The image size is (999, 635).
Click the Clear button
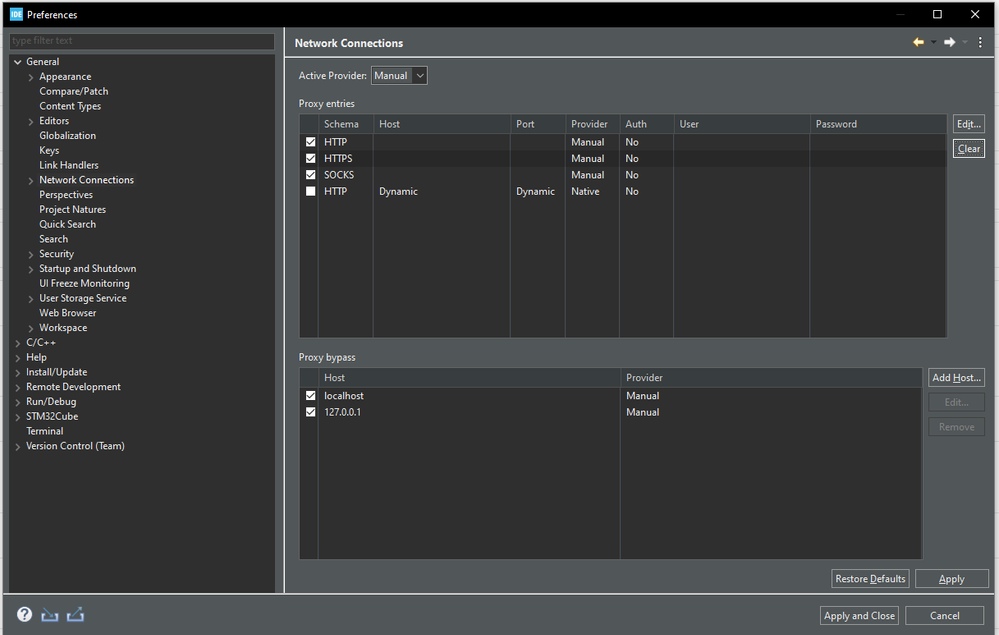click(x=968, y=148)
